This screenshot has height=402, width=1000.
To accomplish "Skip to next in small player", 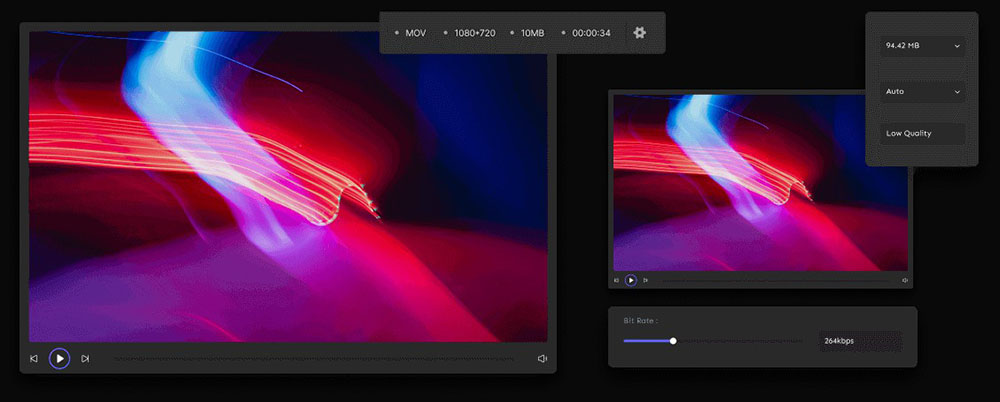I will (x=645, y=280).
